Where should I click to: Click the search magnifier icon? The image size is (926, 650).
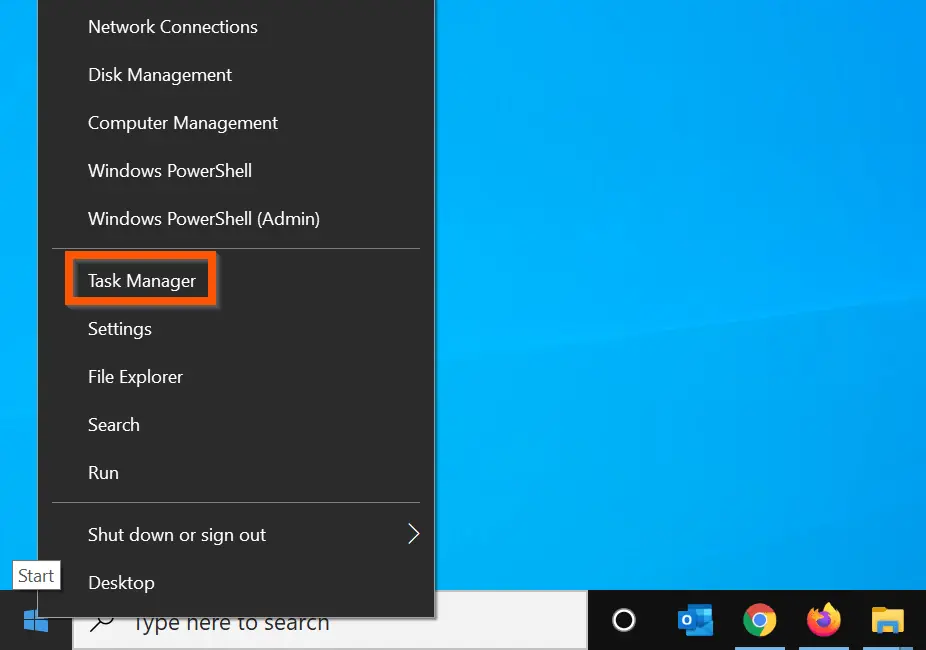(101, 621)
